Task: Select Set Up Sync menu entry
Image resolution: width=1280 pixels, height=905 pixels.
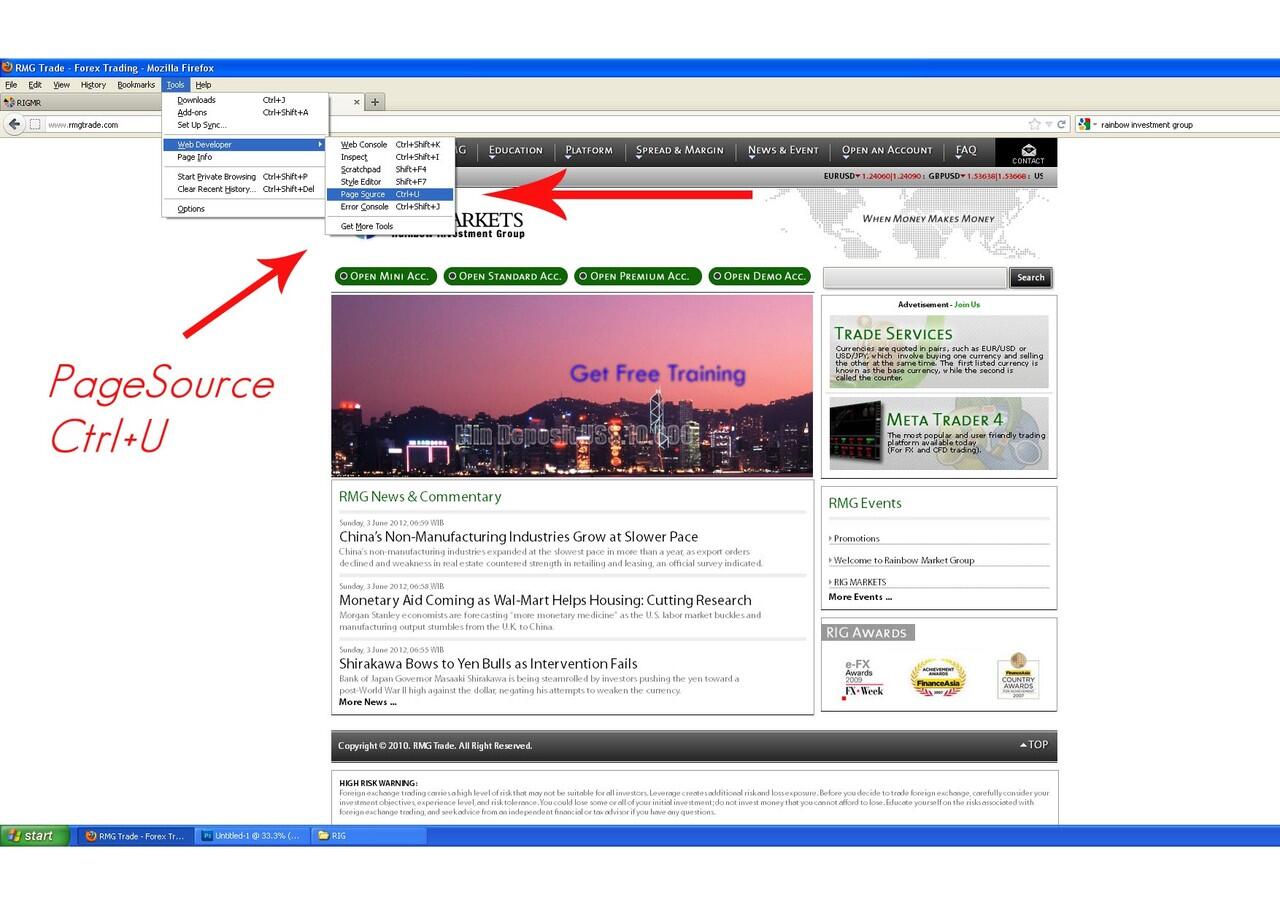Action: tap(246, 125)
